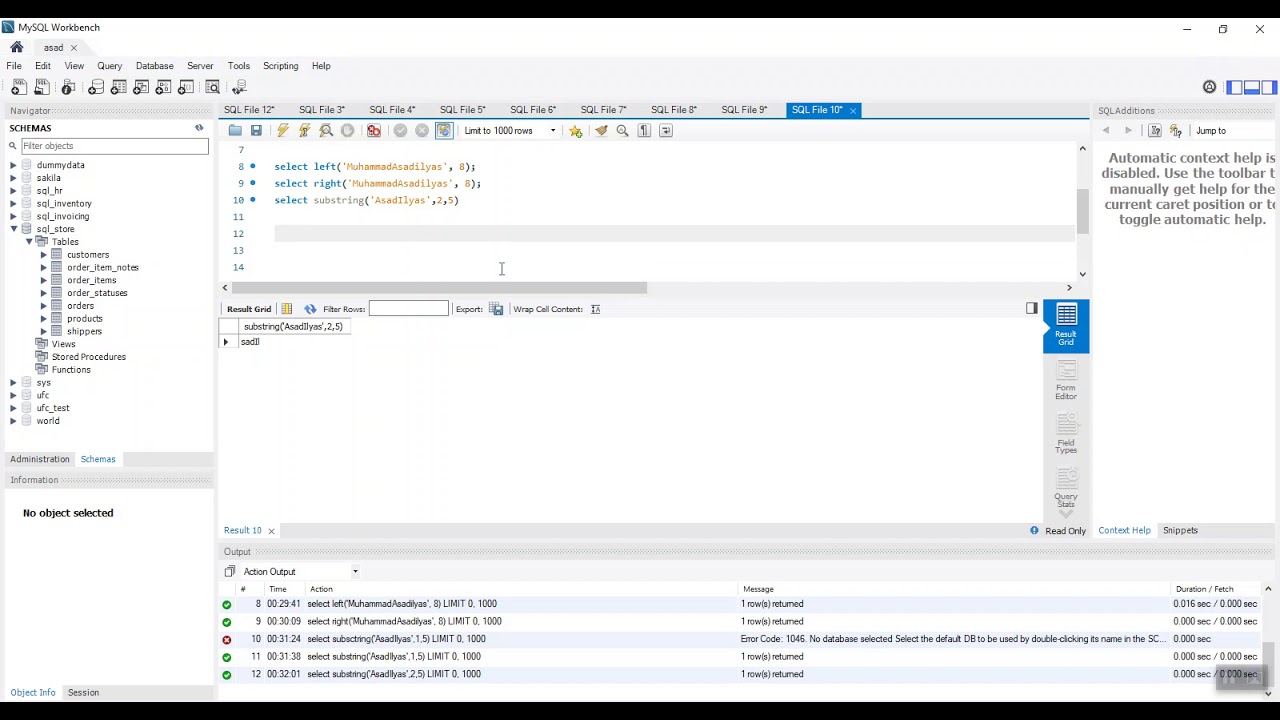Screen dimensions: 1280x720
Task: Export recordset to external file
Action: point(496,309)
